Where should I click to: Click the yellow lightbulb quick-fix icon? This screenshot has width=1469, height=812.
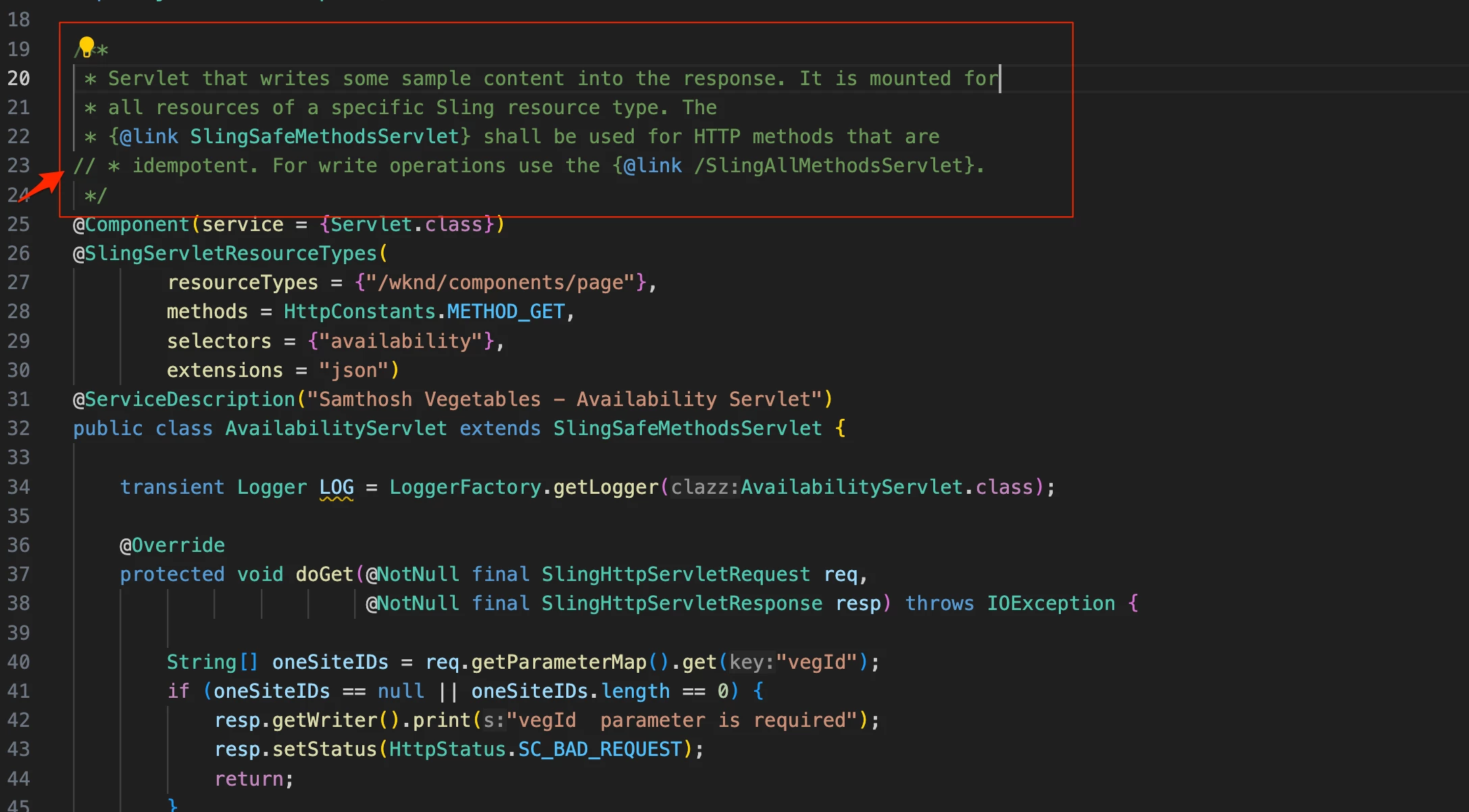[86, 47]
